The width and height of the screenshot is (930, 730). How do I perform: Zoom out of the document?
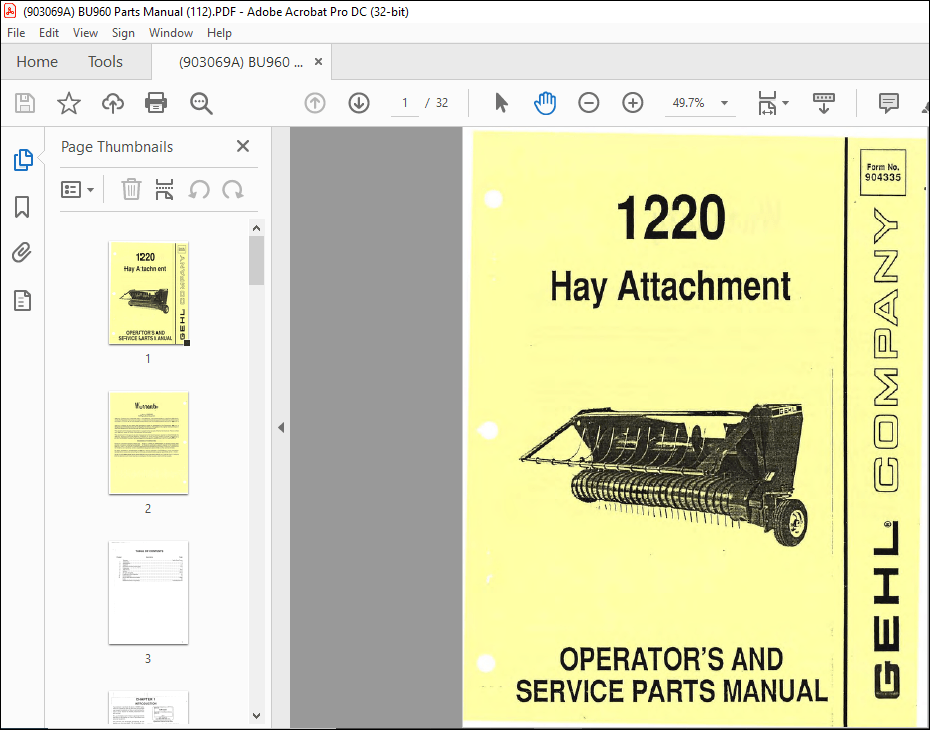click(588, 103)
